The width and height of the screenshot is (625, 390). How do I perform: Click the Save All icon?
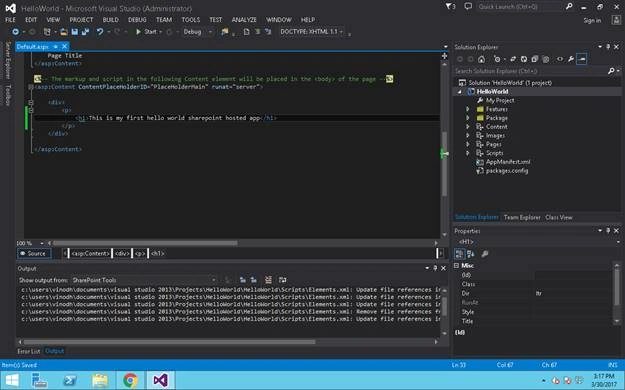coord(85,32)
